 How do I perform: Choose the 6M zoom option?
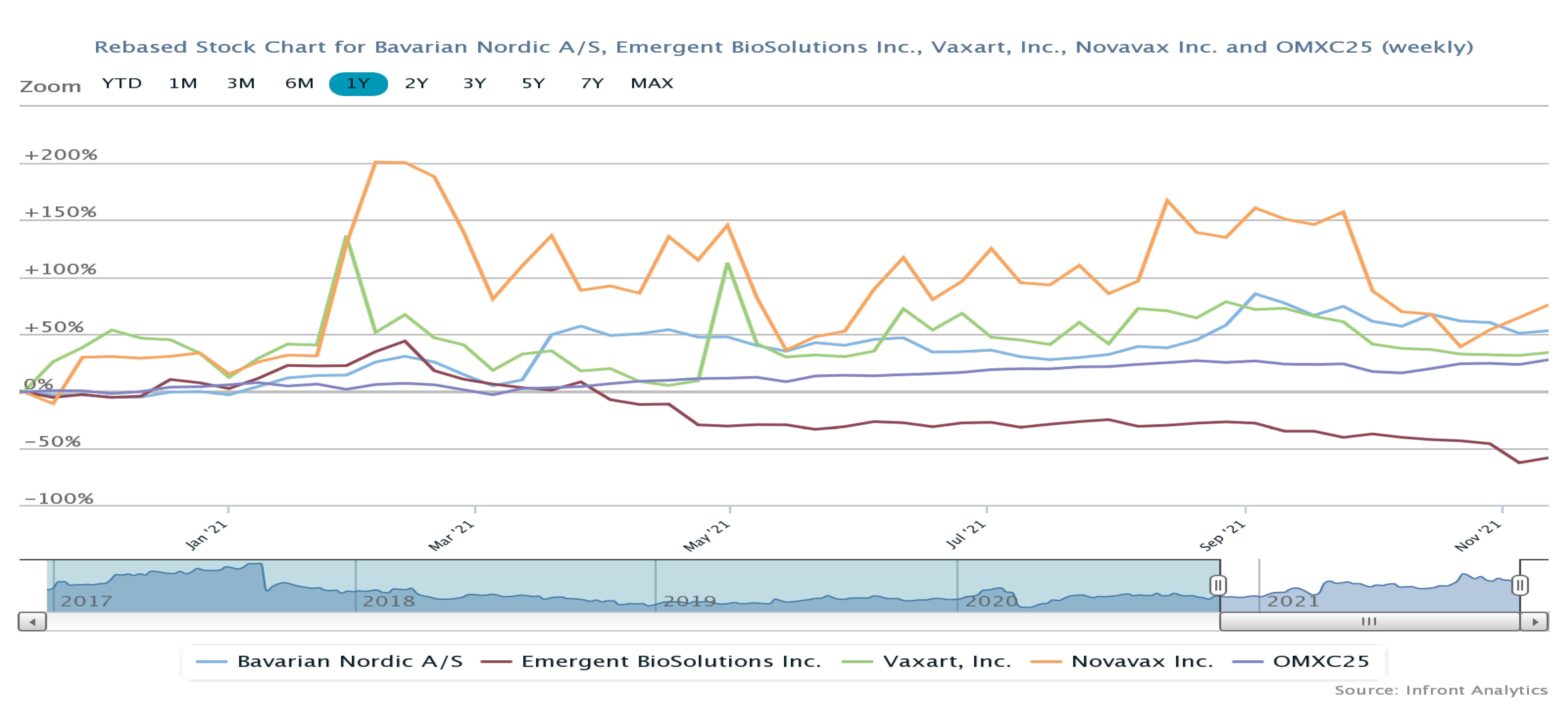pyautogui.click(x=299, y=84)
